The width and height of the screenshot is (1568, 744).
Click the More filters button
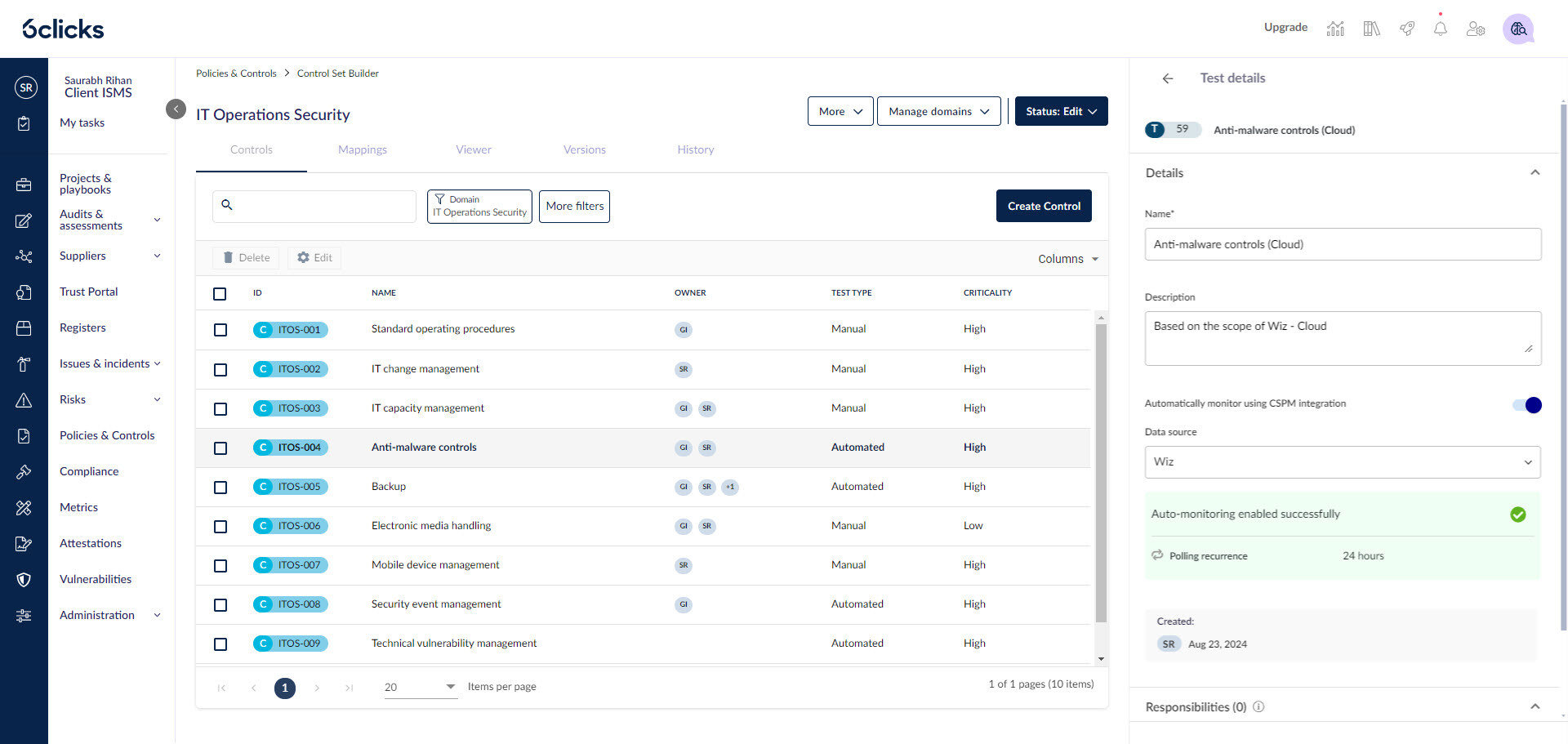[x=574, y=206]
